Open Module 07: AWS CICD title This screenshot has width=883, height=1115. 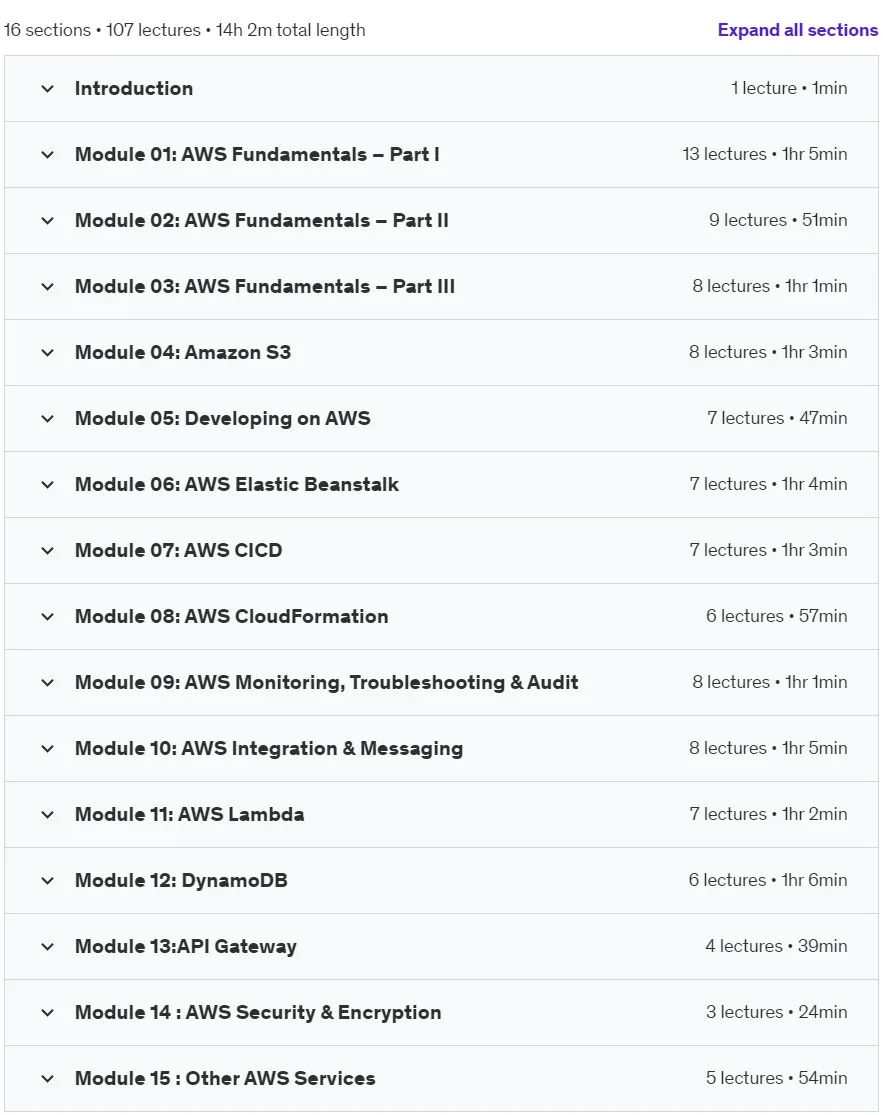click(x=178, y=550)
